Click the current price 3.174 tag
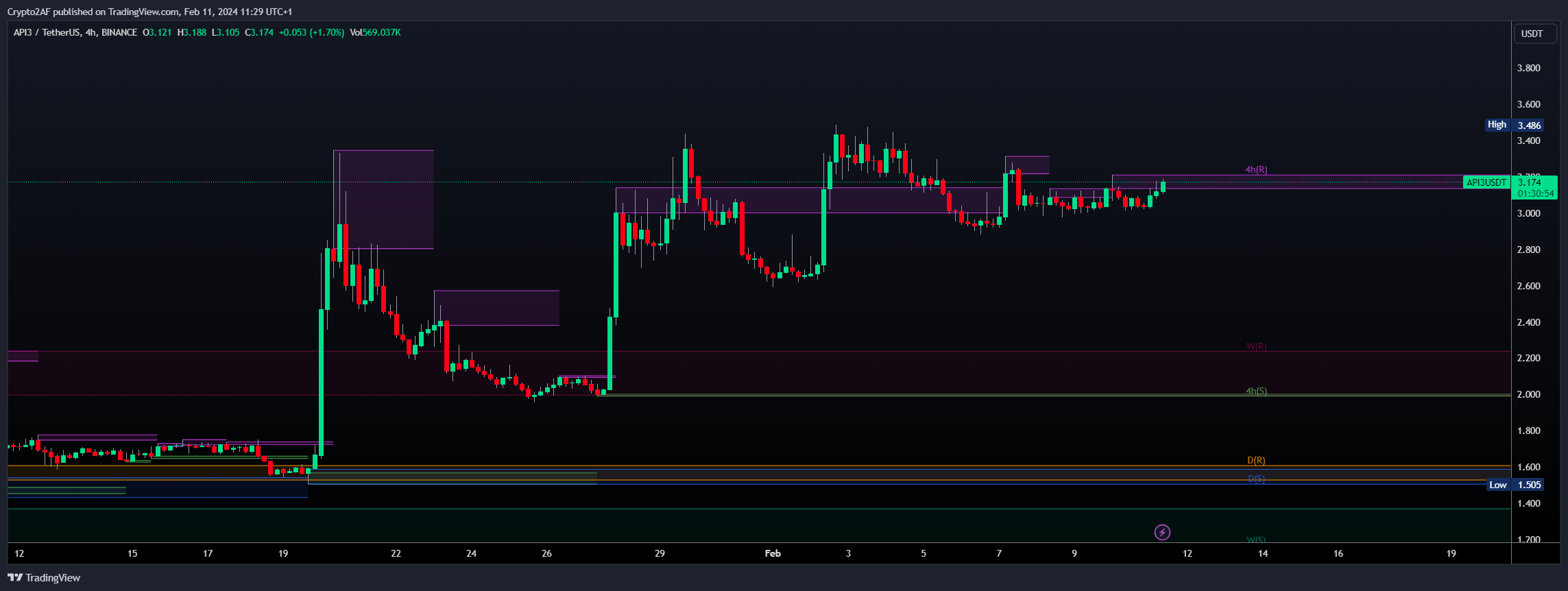 [1529, 182]
